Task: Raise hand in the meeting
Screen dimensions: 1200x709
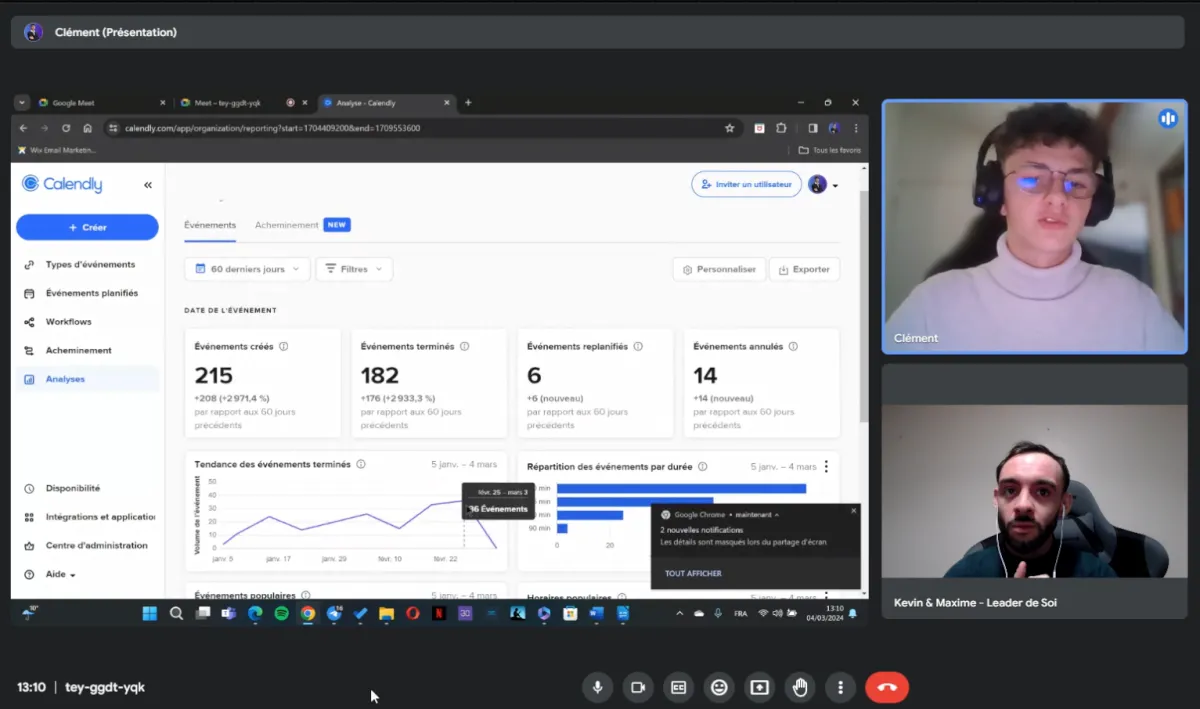Action: coord(800,687)
